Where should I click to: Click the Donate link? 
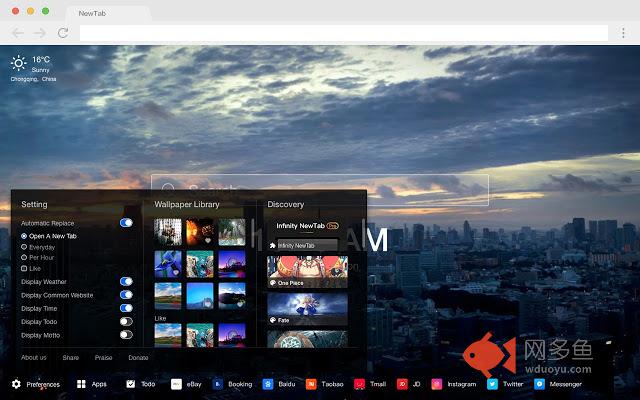click(x=138, y=357)
